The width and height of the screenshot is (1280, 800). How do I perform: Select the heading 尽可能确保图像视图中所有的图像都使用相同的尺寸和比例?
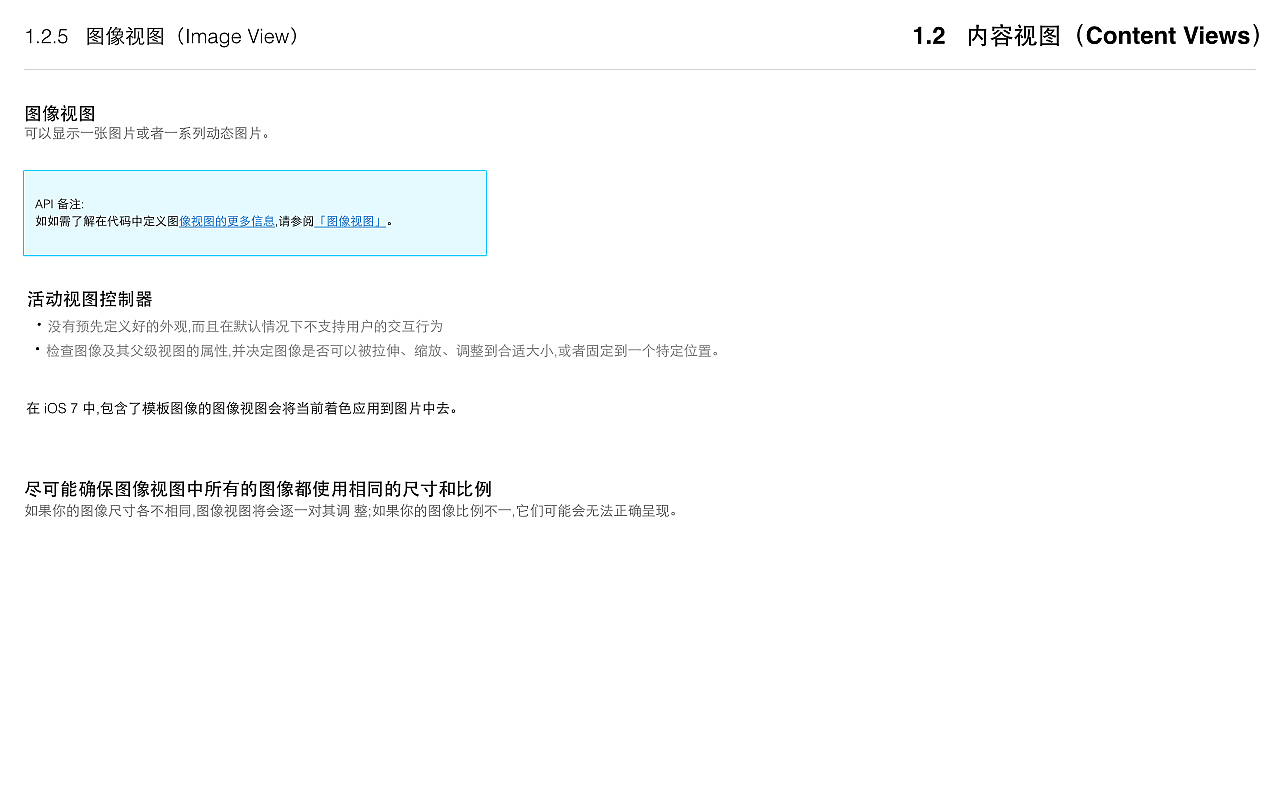tap(258, 489)
